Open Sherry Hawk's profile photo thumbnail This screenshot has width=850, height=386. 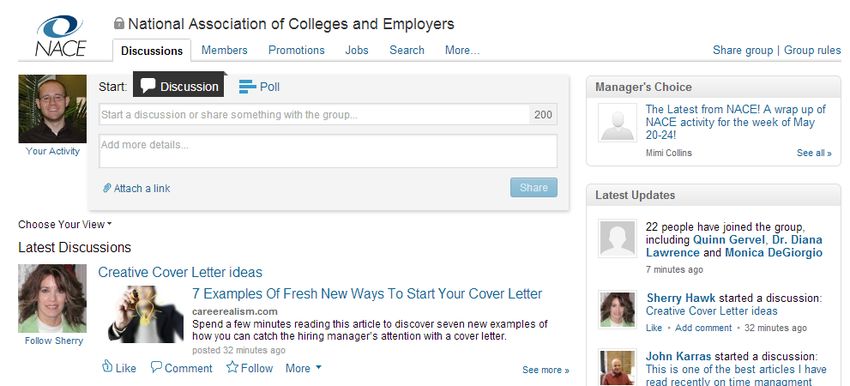[617, 310]
